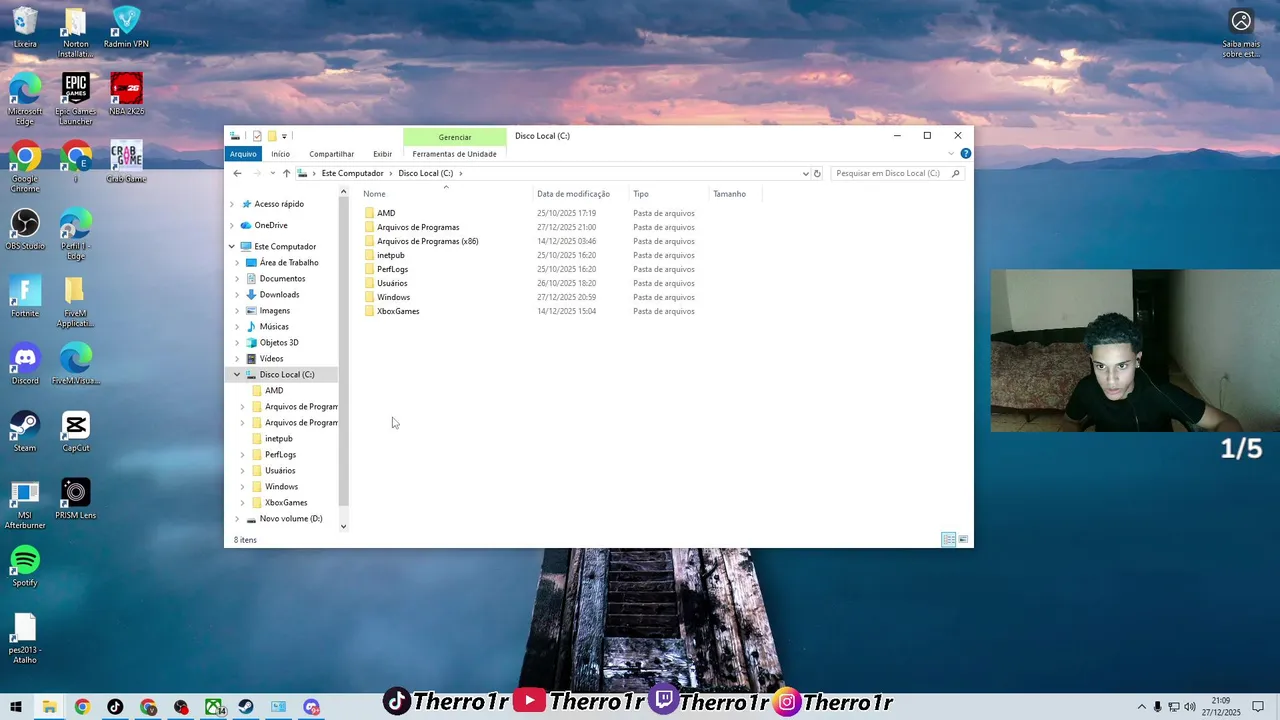
Task: Select the Discord desktop icon
Action: click(x=25, y=363)
